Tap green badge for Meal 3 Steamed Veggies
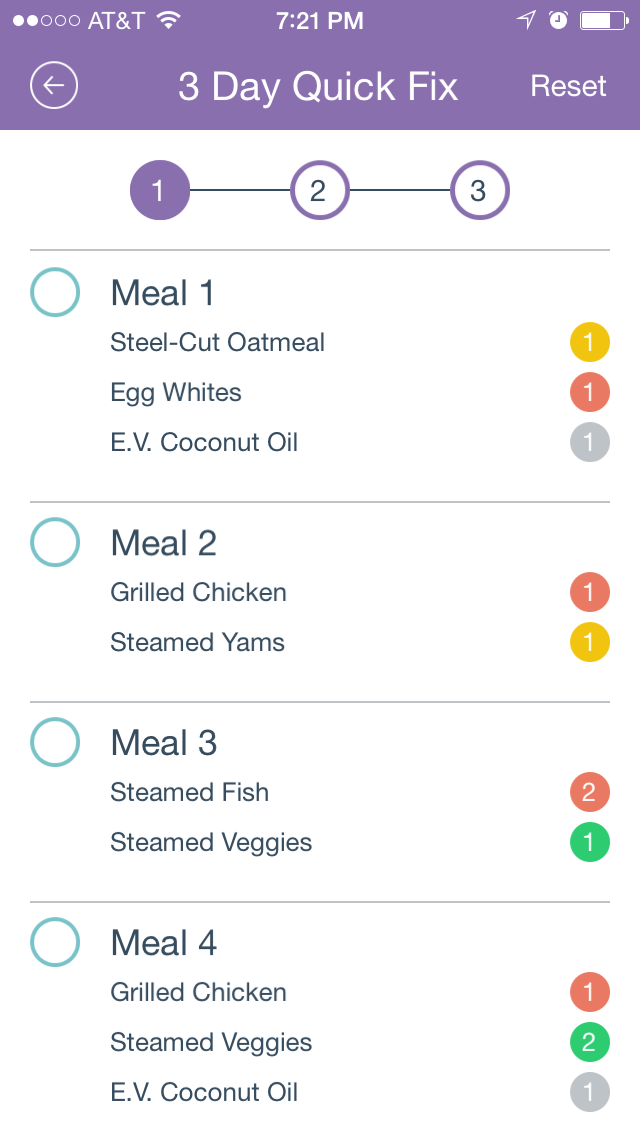 (589, 842)
